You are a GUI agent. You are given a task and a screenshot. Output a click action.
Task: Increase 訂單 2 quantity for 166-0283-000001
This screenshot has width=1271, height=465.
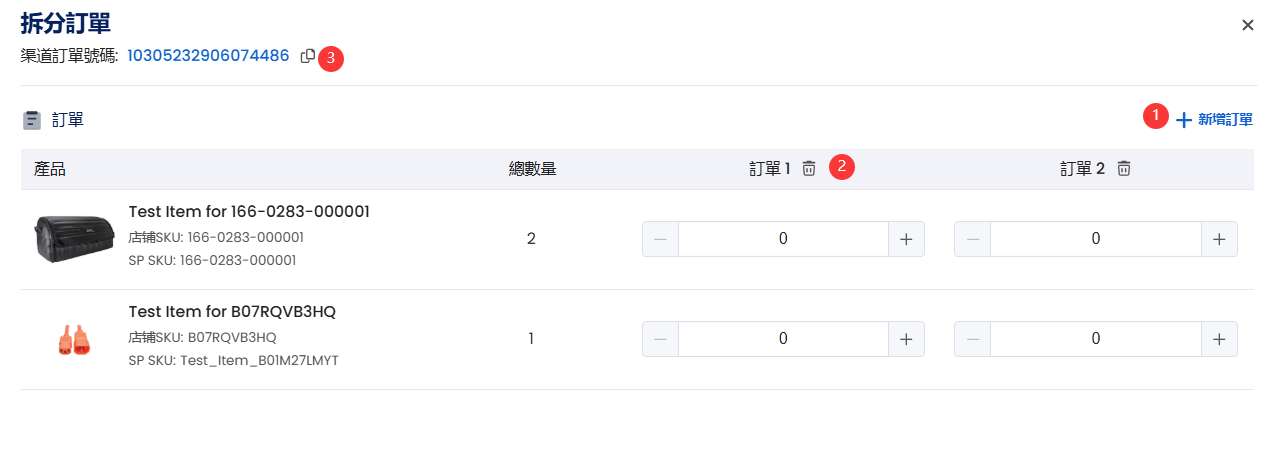click(x=1219, y=239)
